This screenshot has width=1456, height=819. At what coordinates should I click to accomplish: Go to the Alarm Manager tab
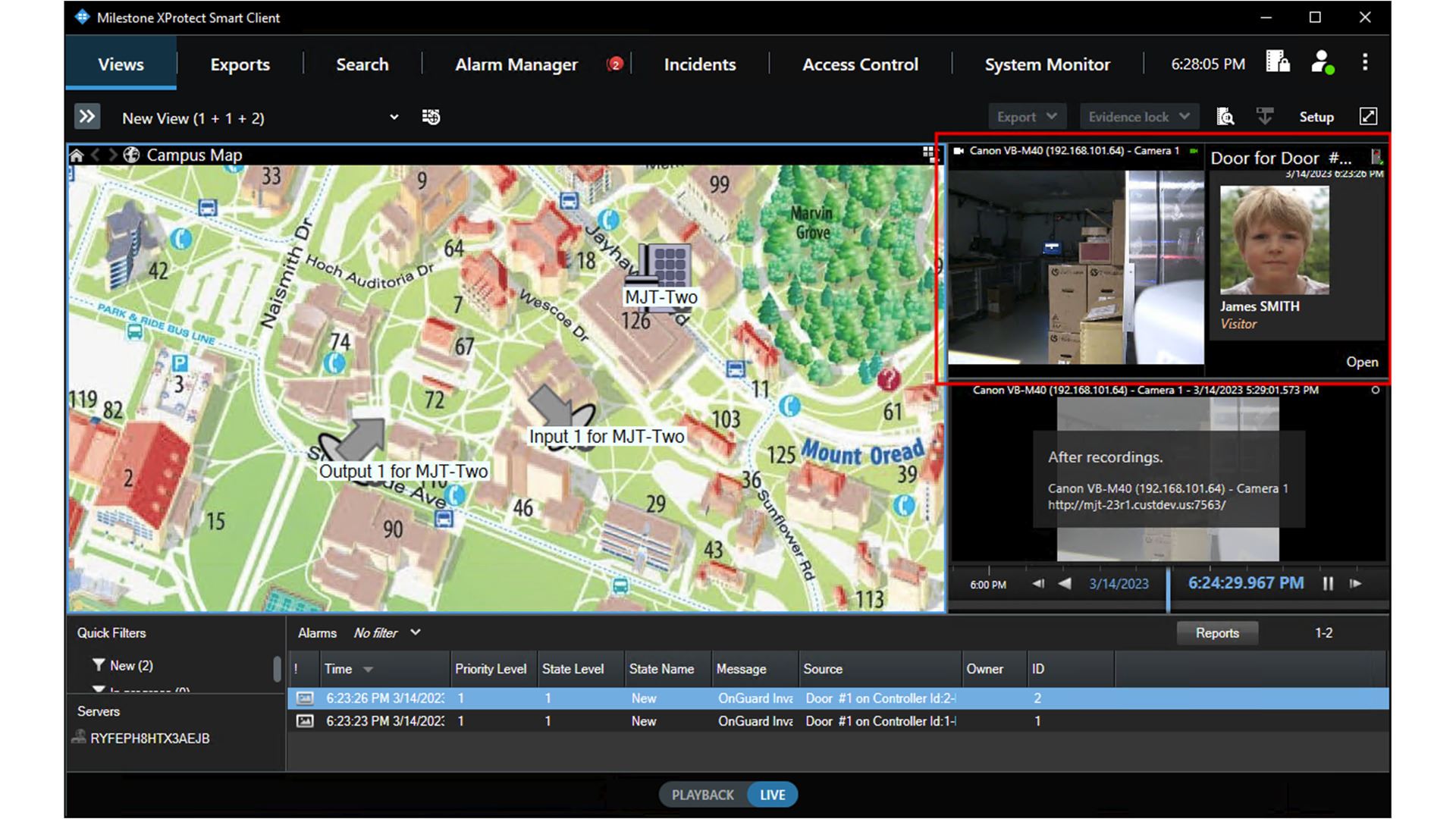pyautogui.click(x=516, y=64)
